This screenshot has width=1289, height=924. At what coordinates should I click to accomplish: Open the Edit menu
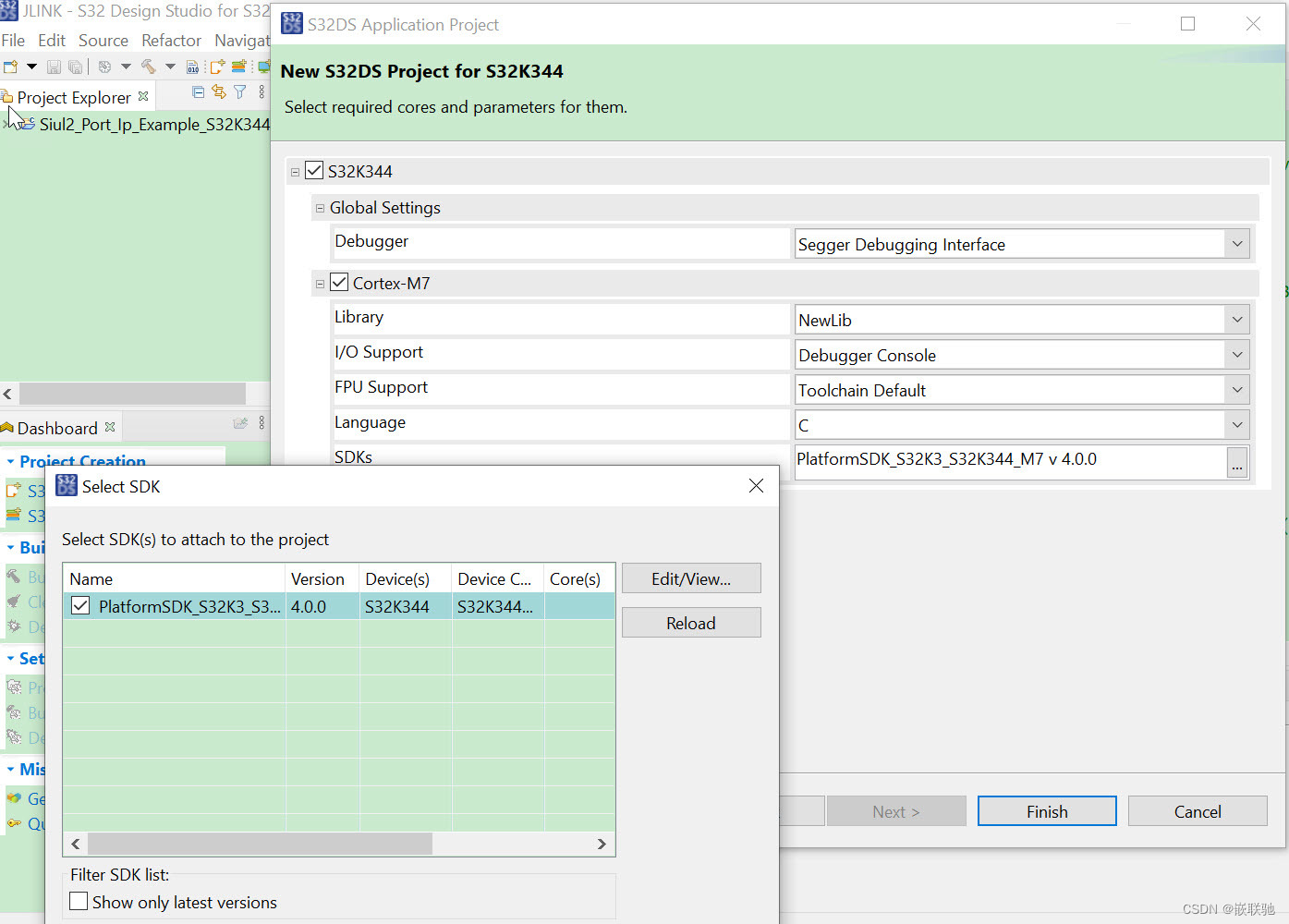52,40
